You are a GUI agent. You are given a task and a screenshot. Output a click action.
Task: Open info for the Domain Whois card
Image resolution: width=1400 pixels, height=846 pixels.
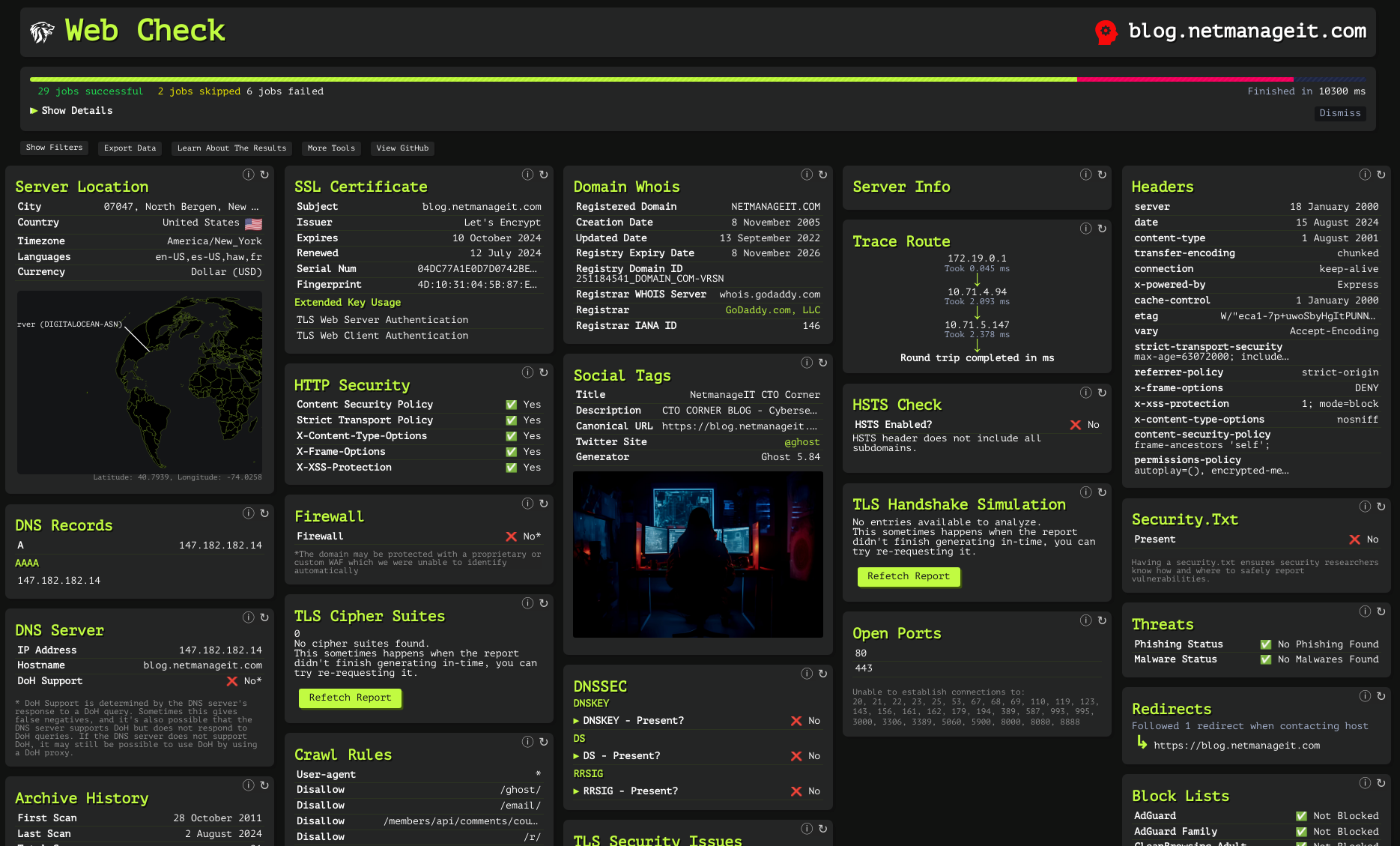[807, 175]
